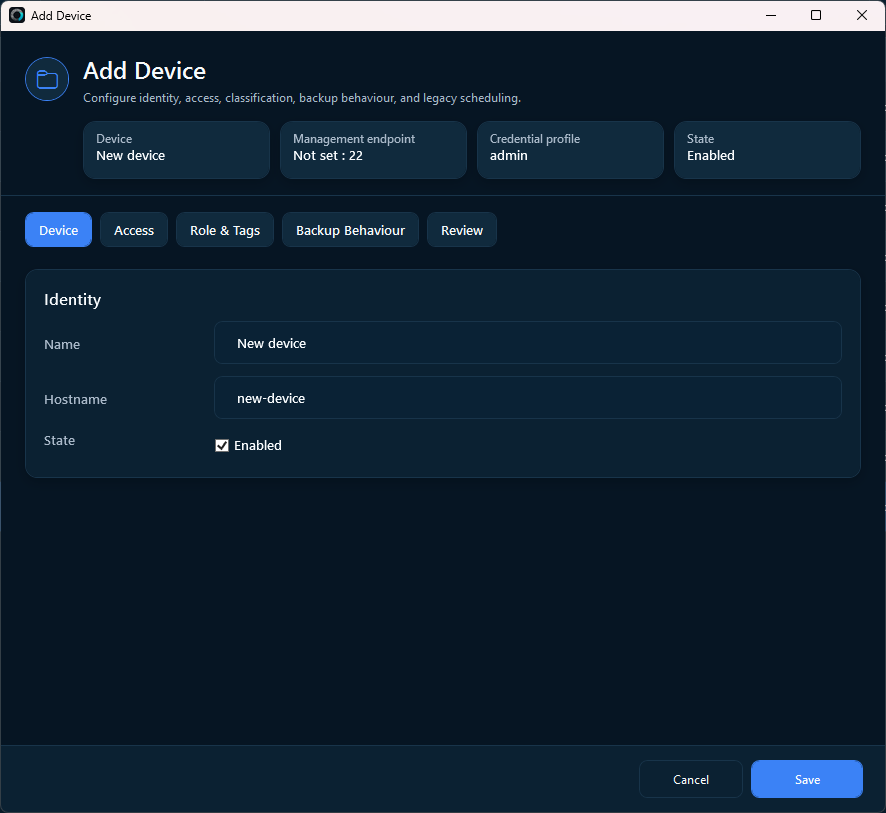
Task: Click the Identity section heading
Action: [x=72, y=299]
